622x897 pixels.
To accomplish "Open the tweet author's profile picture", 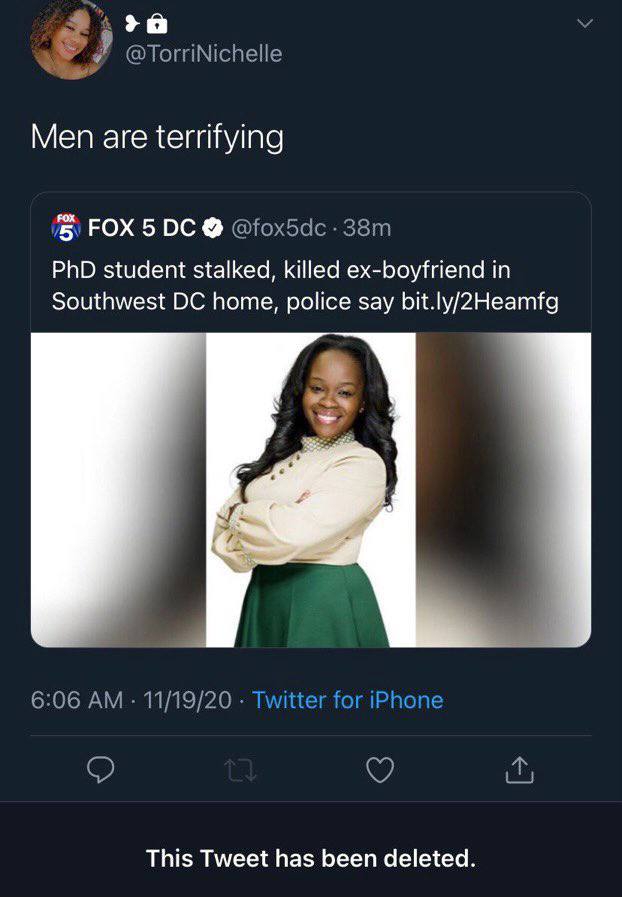I will click(69, 39).
